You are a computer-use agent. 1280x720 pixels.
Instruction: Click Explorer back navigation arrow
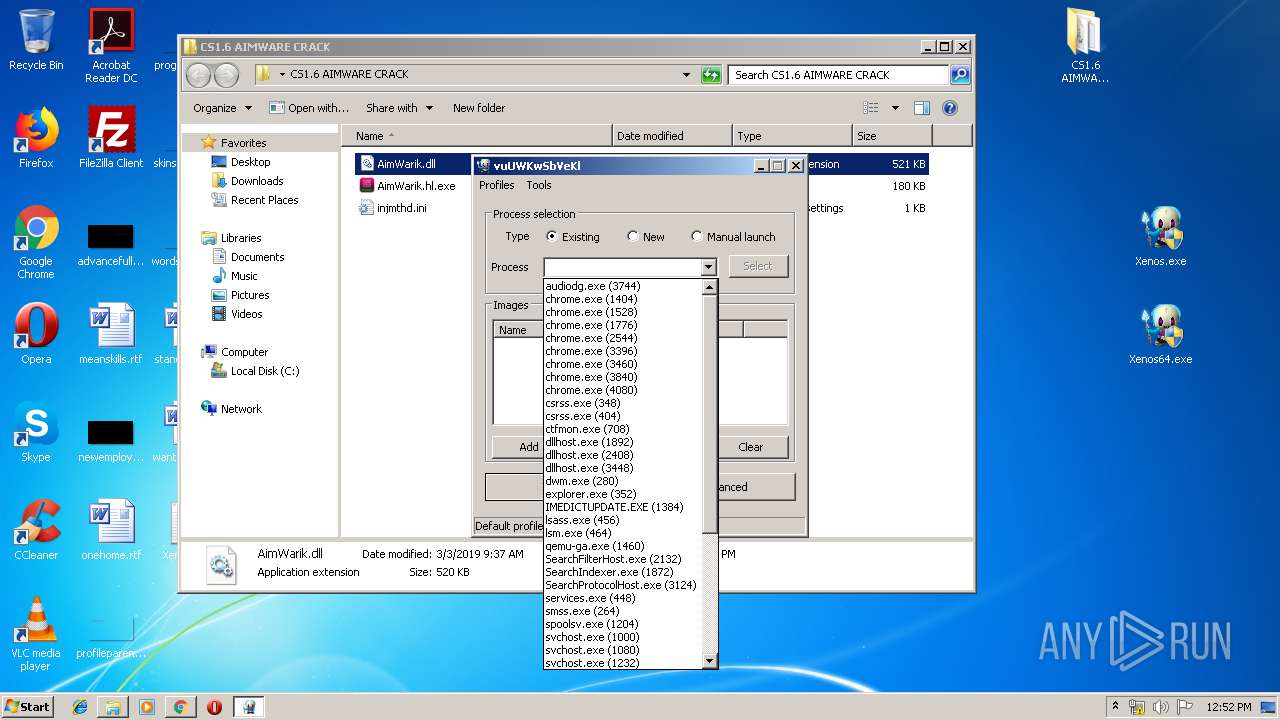coord(198,75)
